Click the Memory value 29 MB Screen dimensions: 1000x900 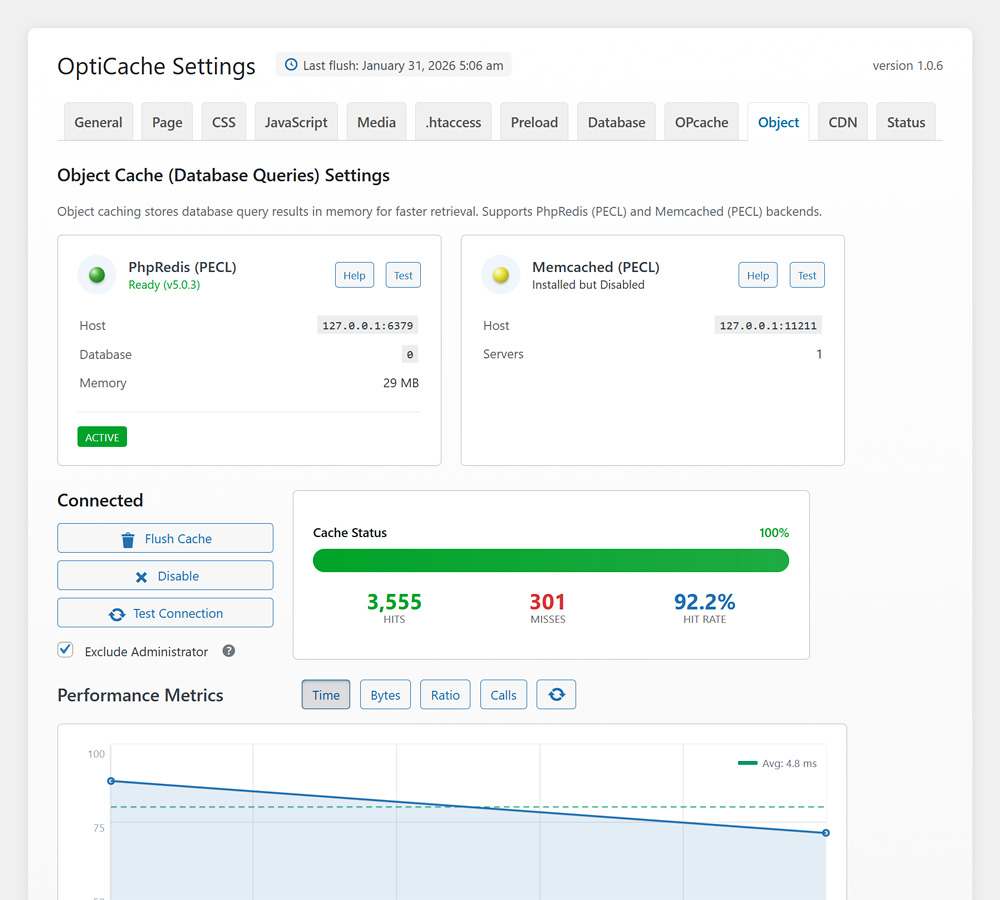click(401, 383)
